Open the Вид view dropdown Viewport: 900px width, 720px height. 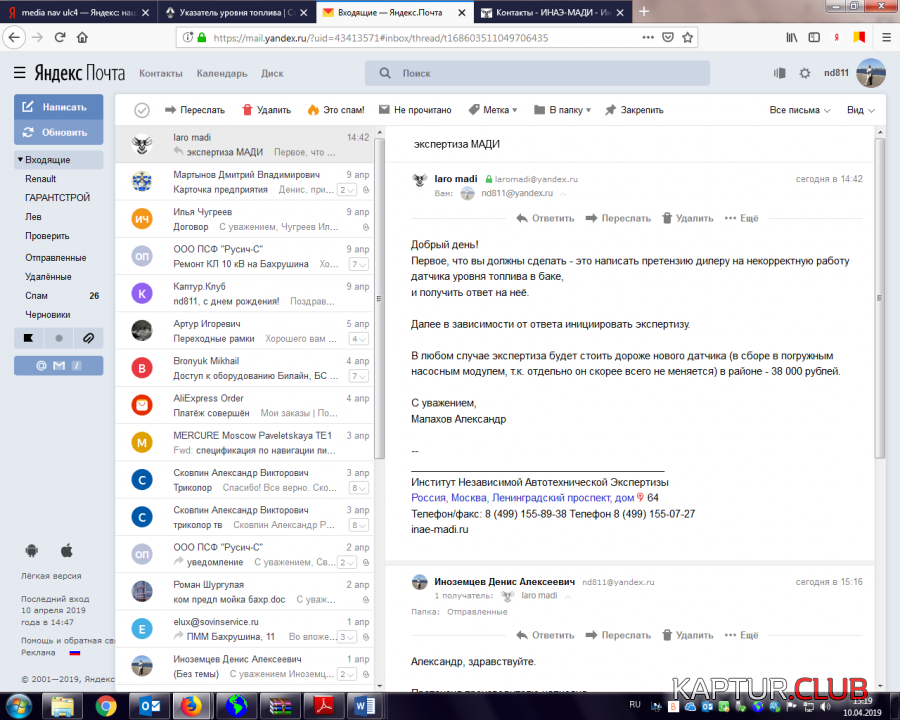click(x=860, y=110)
